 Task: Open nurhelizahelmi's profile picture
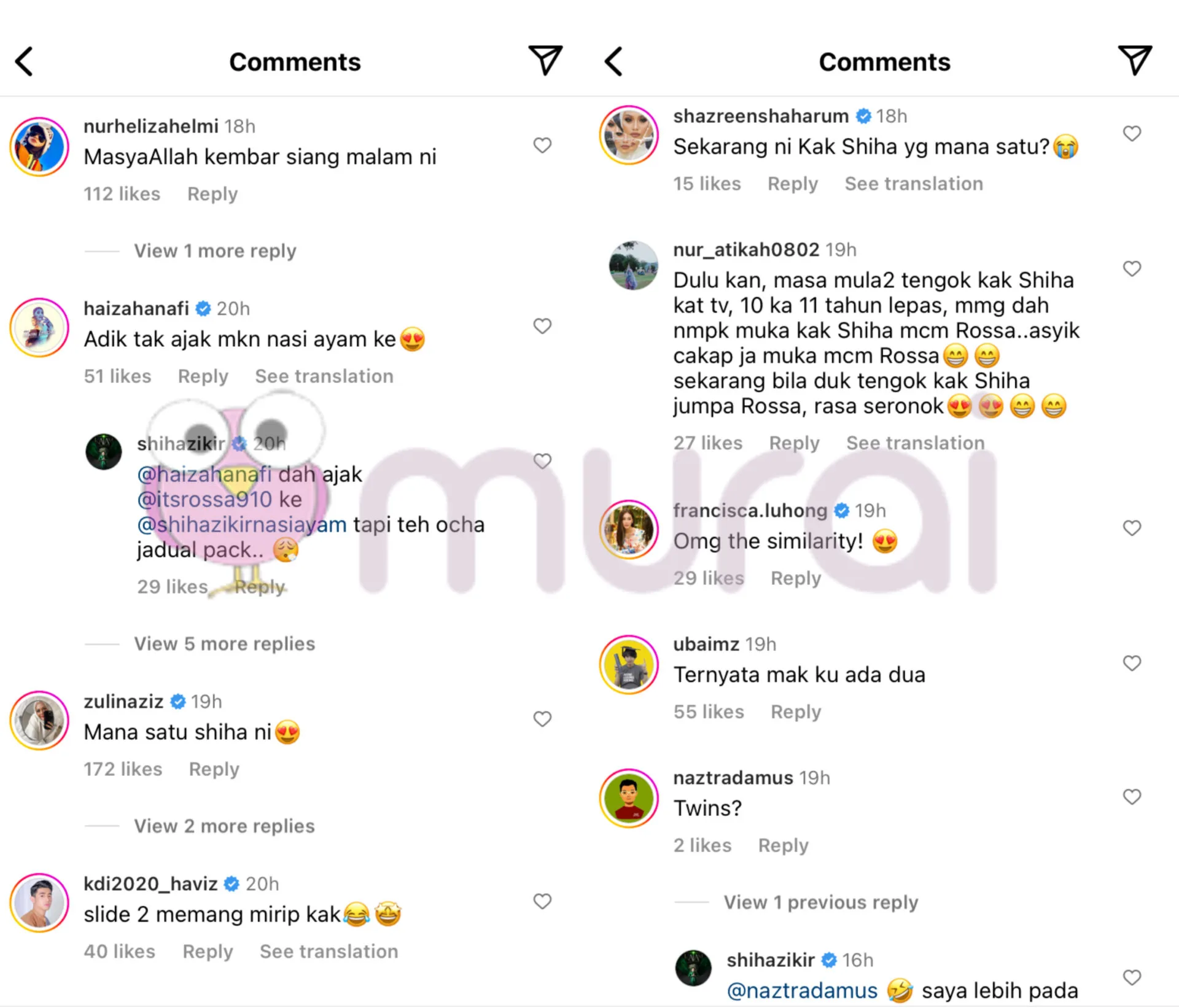pos(39,147)
